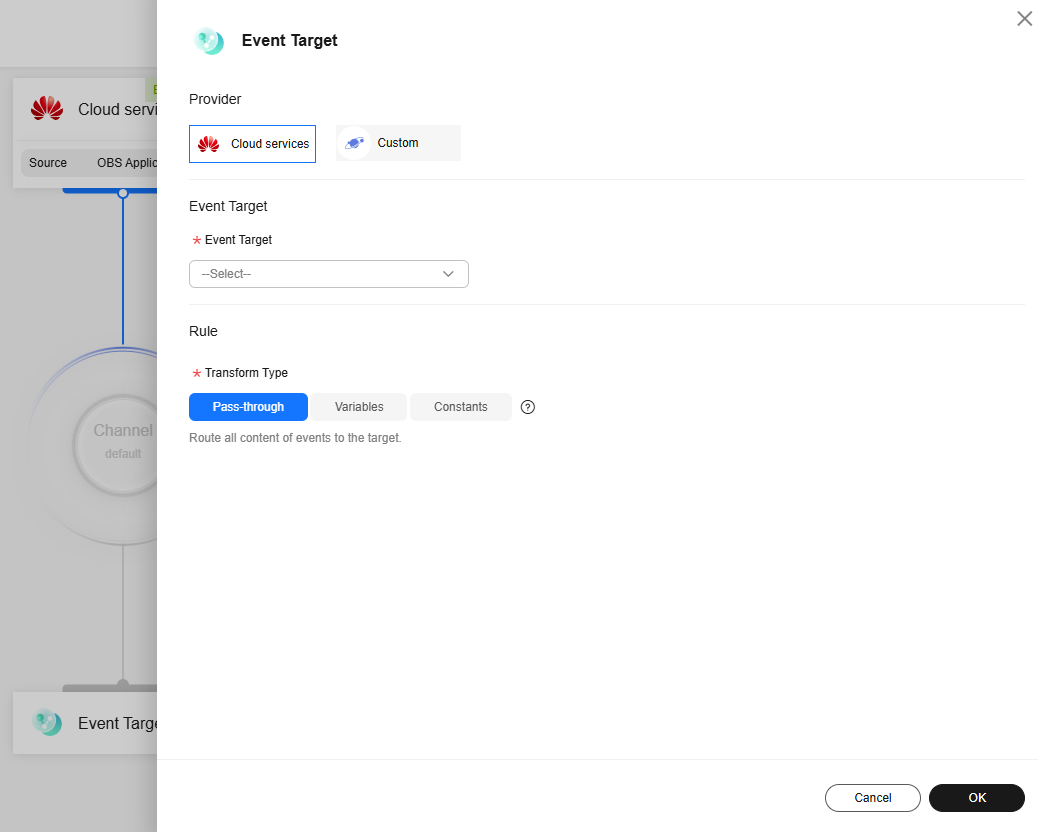Image resolution: width=1038 pixels, height=832 pixels.
Task: Click the default Channel circle node
Action: point(120,442)
